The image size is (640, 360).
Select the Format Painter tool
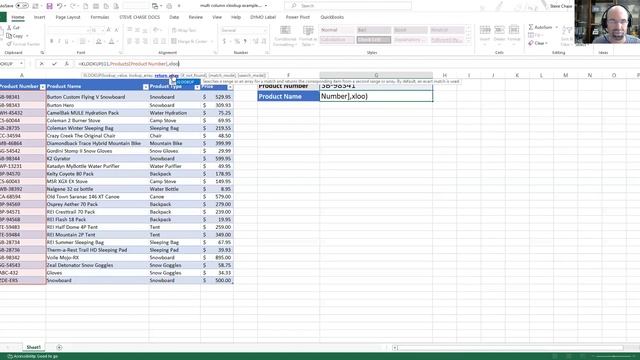[23, 44]
